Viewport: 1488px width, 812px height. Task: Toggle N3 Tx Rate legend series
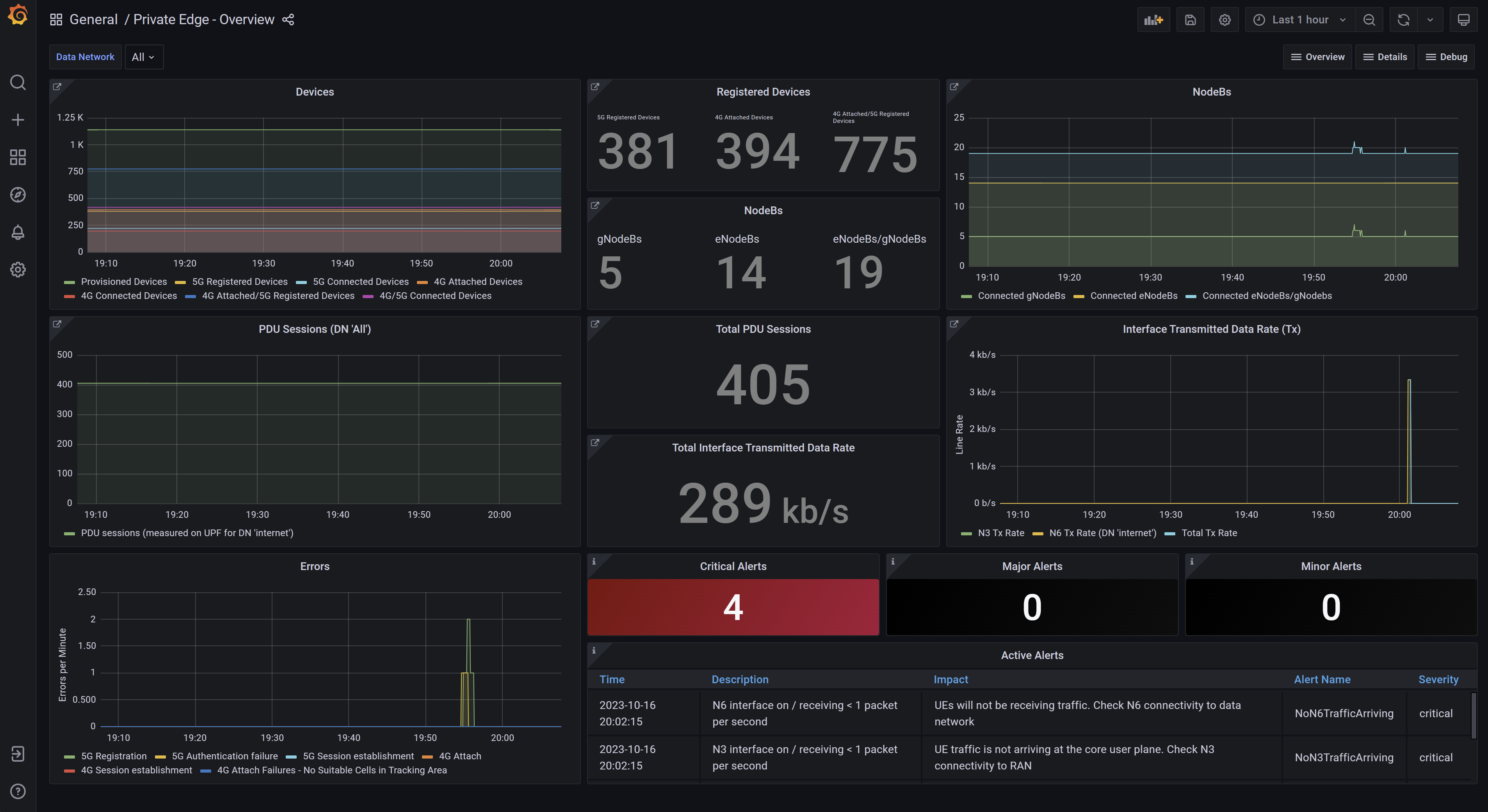(1000, 533)
